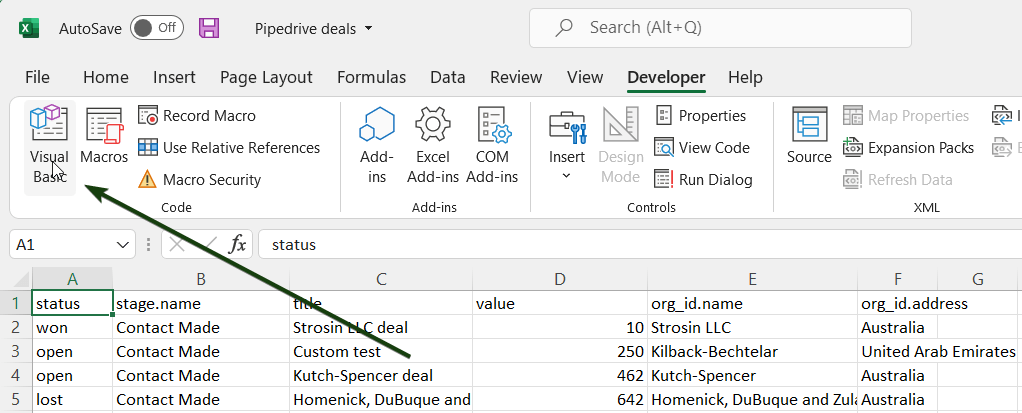
Task: Click cell containing stage.name
Action: click(x=201, y=304)
